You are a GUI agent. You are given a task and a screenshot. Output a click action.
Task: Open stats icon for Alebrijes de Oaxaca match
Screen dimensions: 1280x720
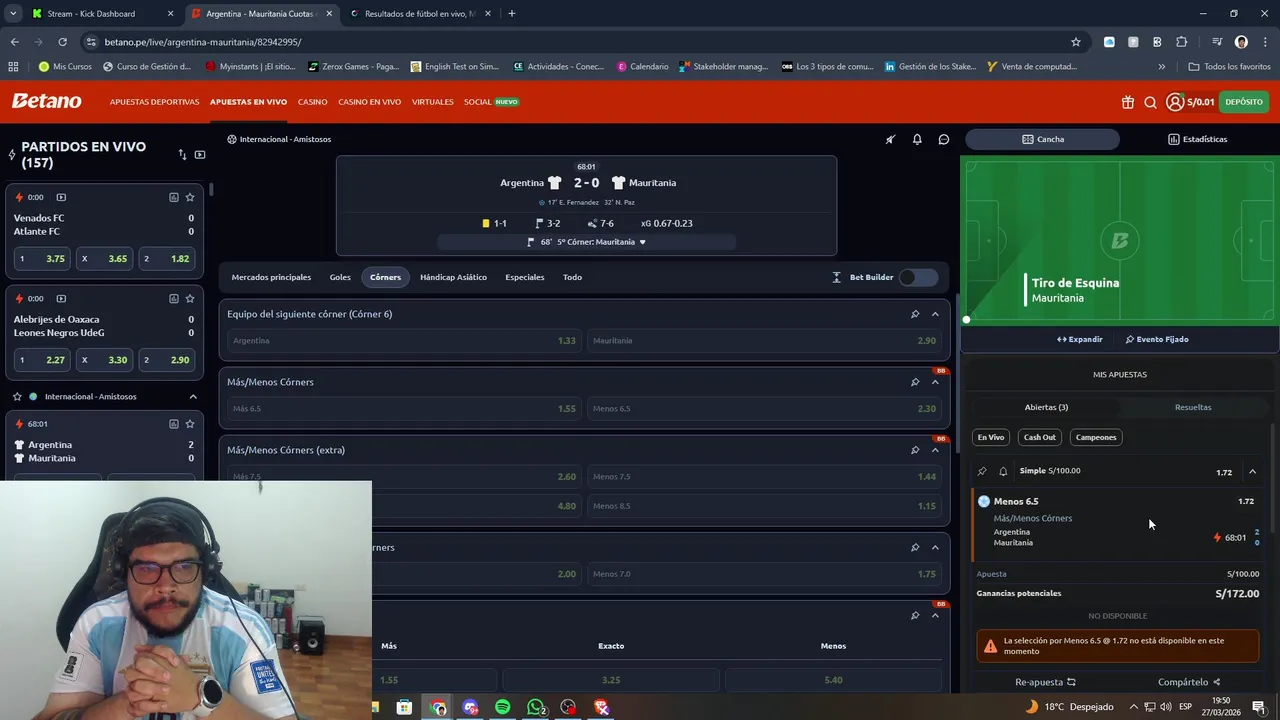pos(173,298)
